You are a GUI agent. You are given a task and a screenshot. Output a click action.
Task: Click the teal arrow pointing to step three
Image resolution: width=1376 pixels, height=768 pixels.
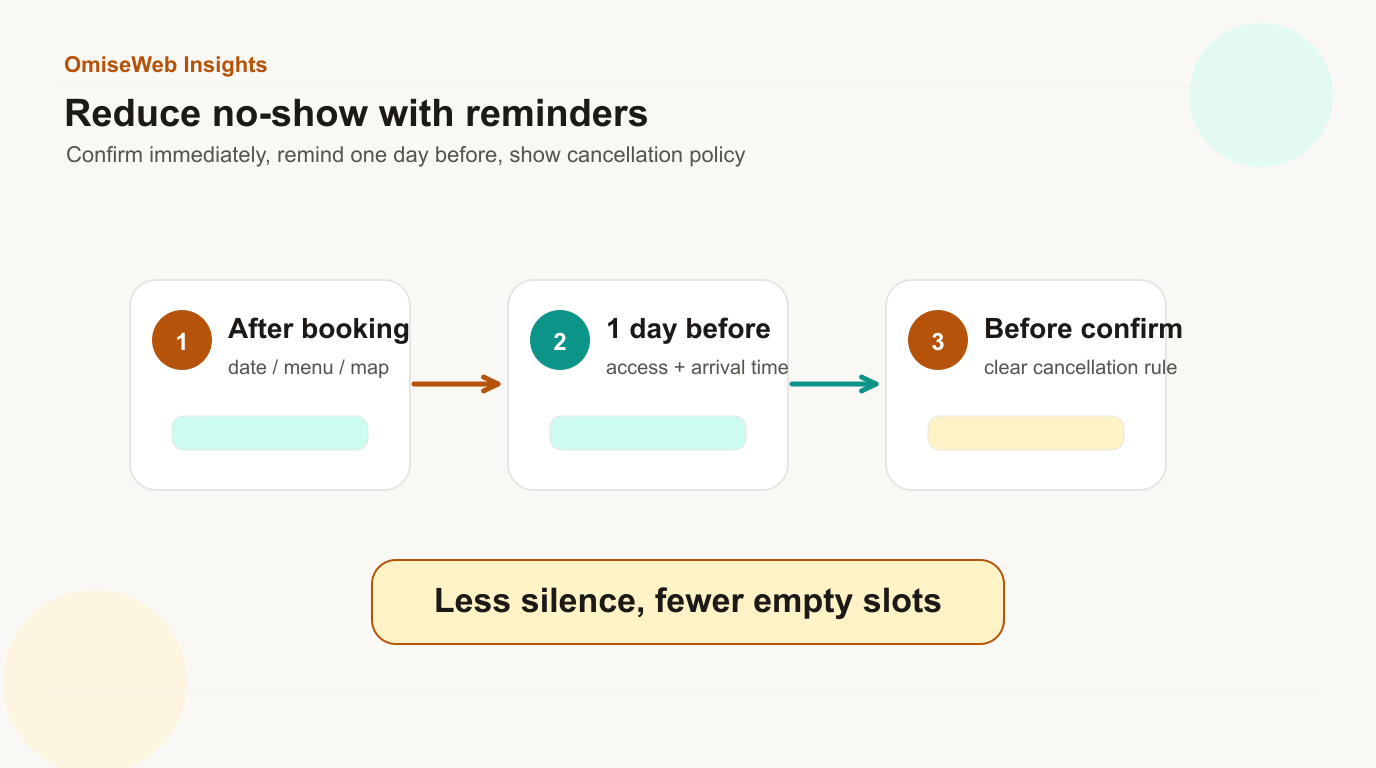pyautogui.click(x=834, y=384)
